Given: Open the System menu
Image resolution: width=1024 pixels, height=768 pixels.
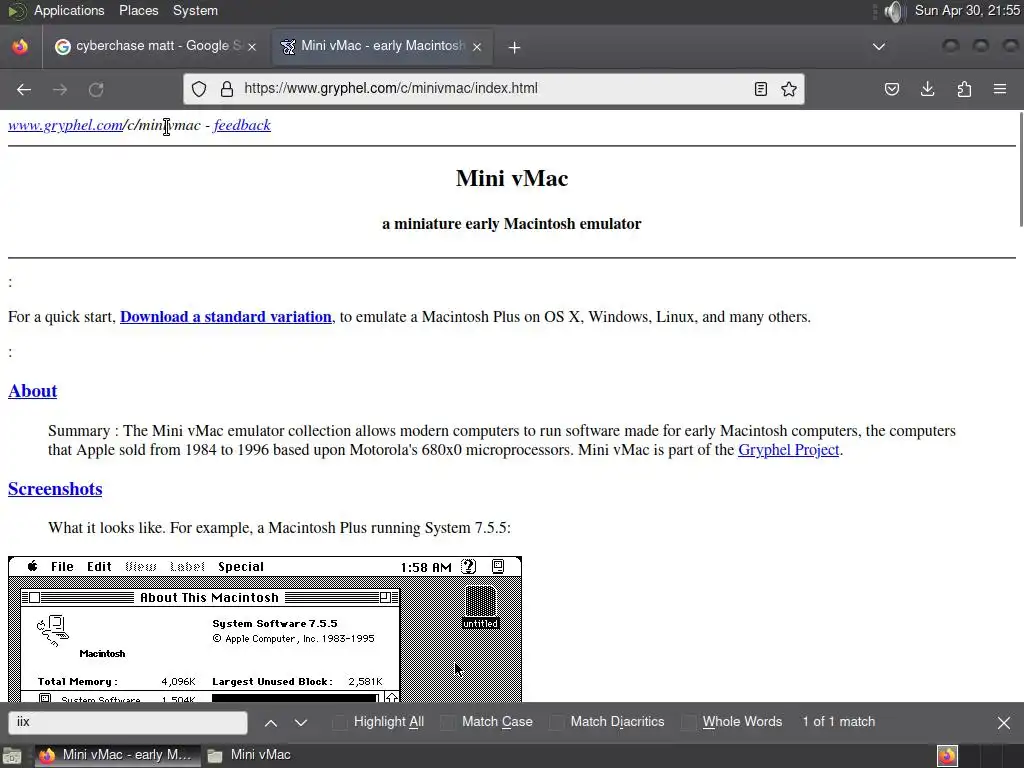Looking at the screenshot, I should (x=195, y=10).
